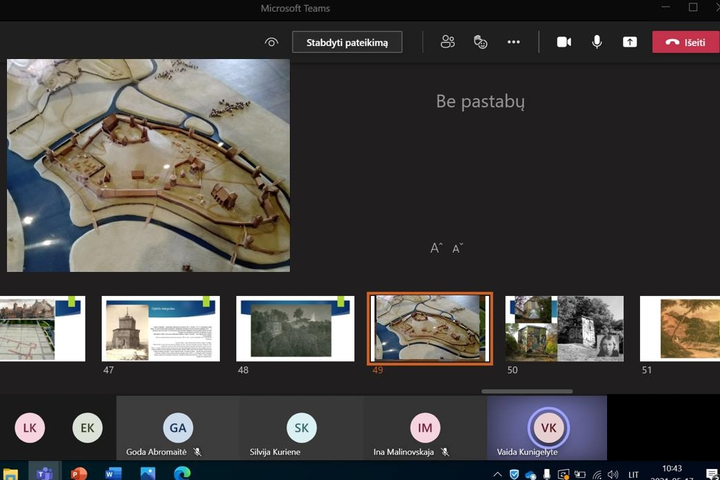720x480 pixels.
Task: Toggle the private view eye icon
Action: coord(271,42)
